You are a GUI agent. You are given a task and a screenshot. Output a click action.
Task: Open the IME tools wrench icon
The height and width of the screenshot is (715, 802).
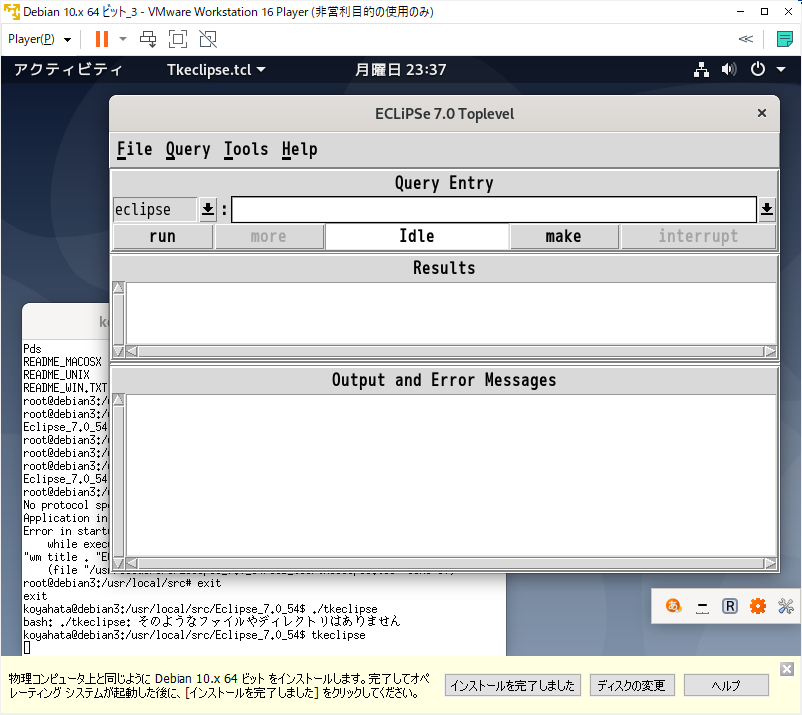785,606
